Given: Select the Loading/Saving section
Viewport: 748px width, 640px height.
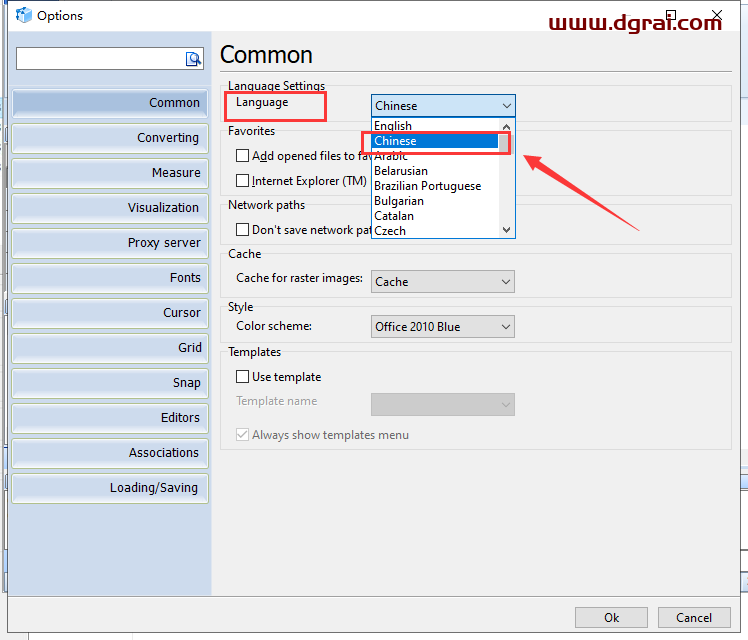Looking at the screenshot, I should click(x=110, y=488).
